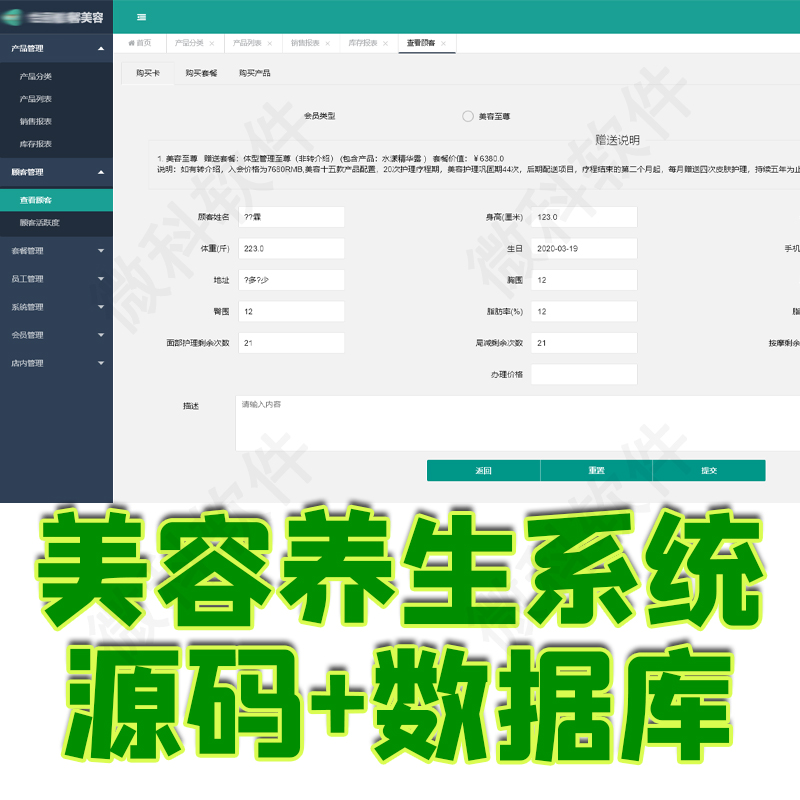Switch to the 购买套餐 tab
This screenshot has height=800, width=800.
(x=201, y=73)
